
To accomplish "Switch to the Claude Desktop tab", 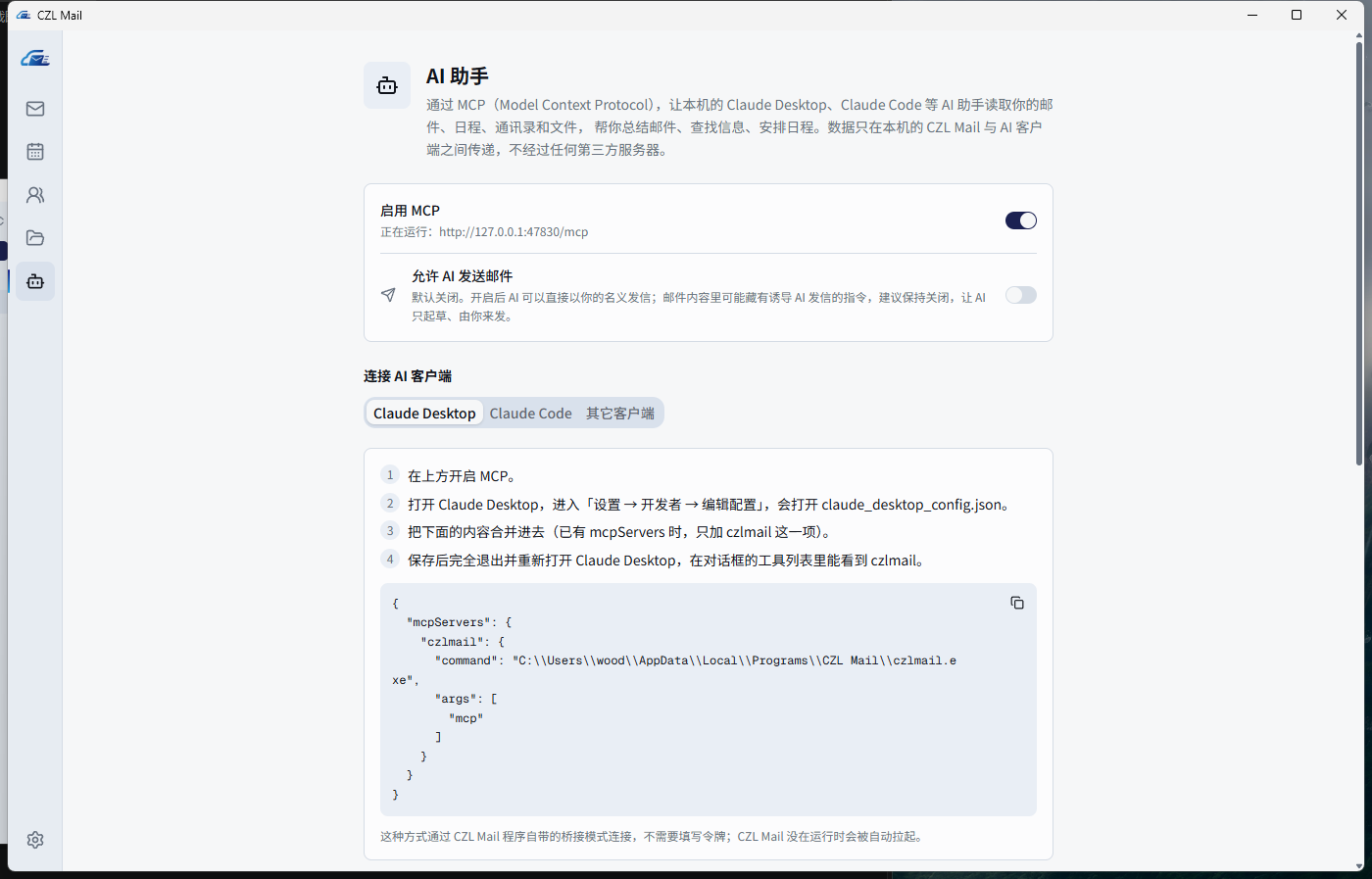I will (x=424, y=414).
